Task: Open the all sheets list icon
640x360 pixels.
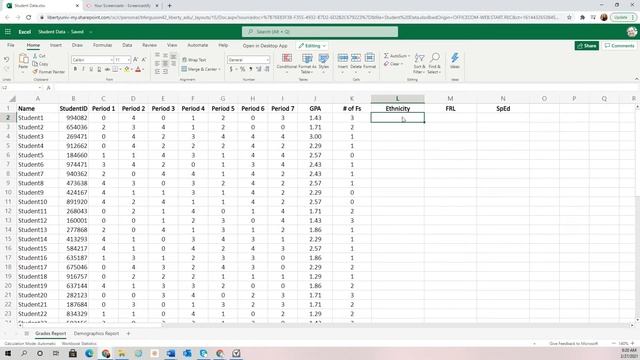Action: [x=27, y=333]
